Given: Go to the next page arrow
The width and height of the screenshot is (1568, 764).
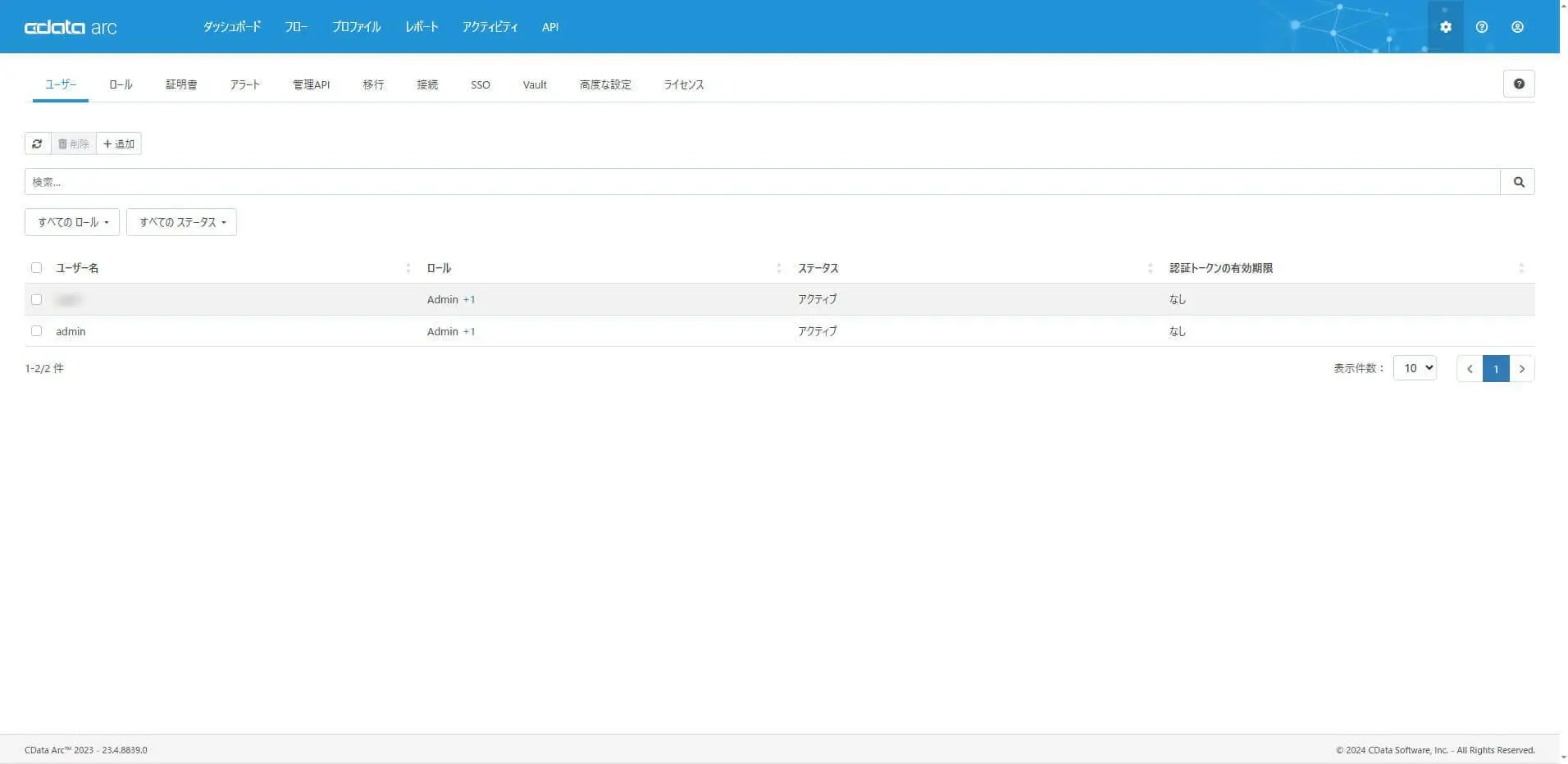Looking at the screenshot, I should pos(1522,368).
